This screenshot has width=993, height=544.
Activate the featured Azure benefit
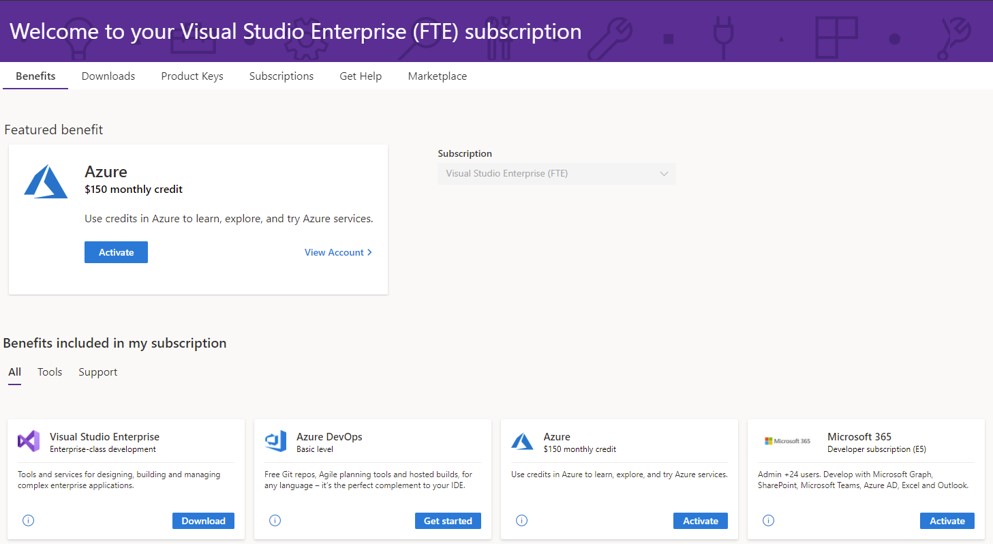pyautogui.click(x=116, y=252)
